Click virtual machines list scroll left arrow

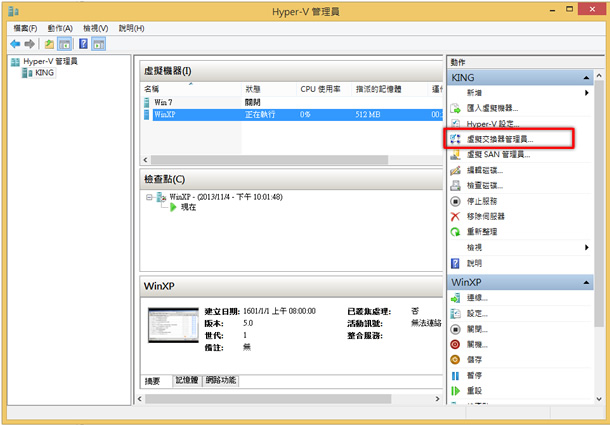(x=145, y=160)
